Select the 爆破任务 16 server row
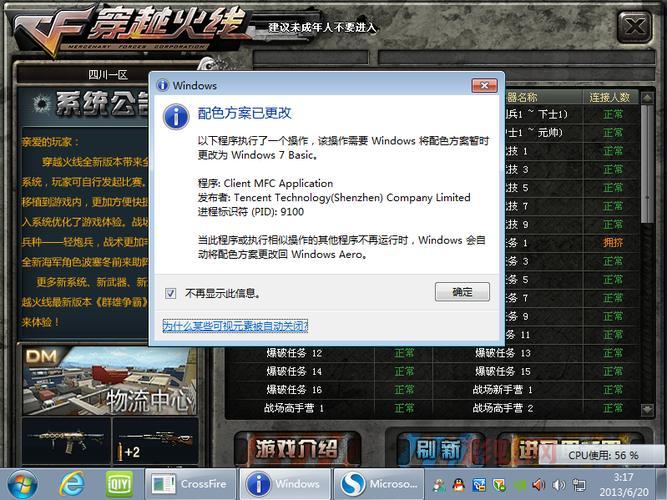Image resolution: width=667 pixels, height=500 pixels. (x=294, y=390)
